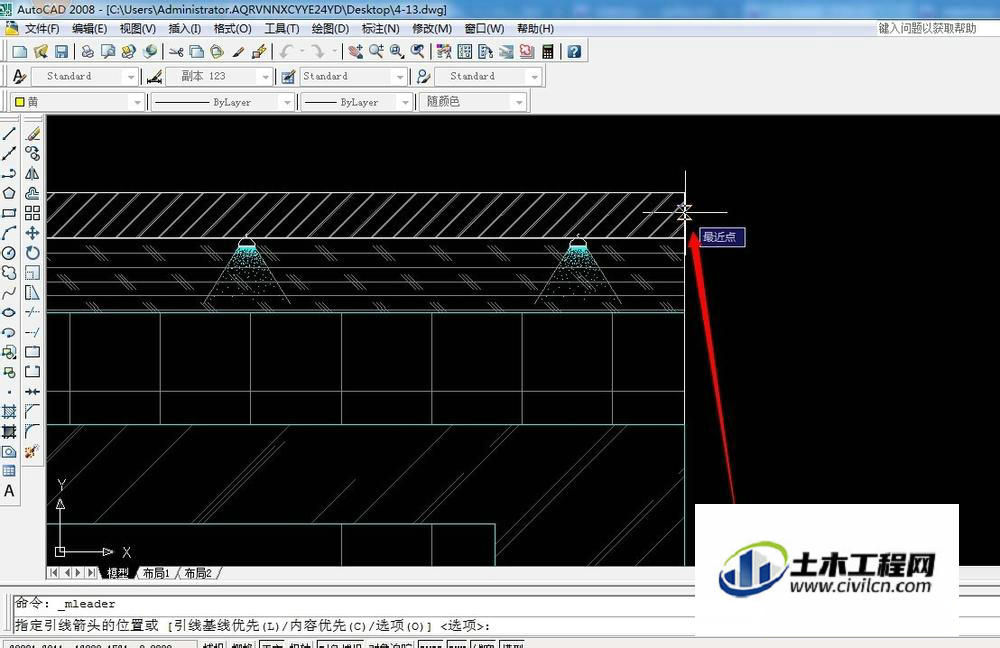Viewport: 1000px width, 648px height.
Task: Open the Properties palette icon
Action: pyautogui.click(x=445, y=52)
